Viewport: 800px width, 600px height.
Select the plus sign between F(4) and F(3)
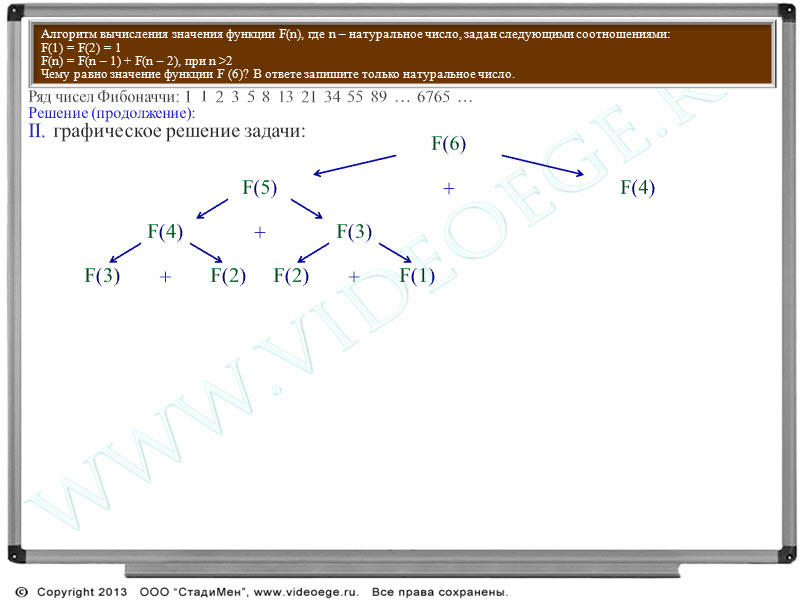[260, 233]
